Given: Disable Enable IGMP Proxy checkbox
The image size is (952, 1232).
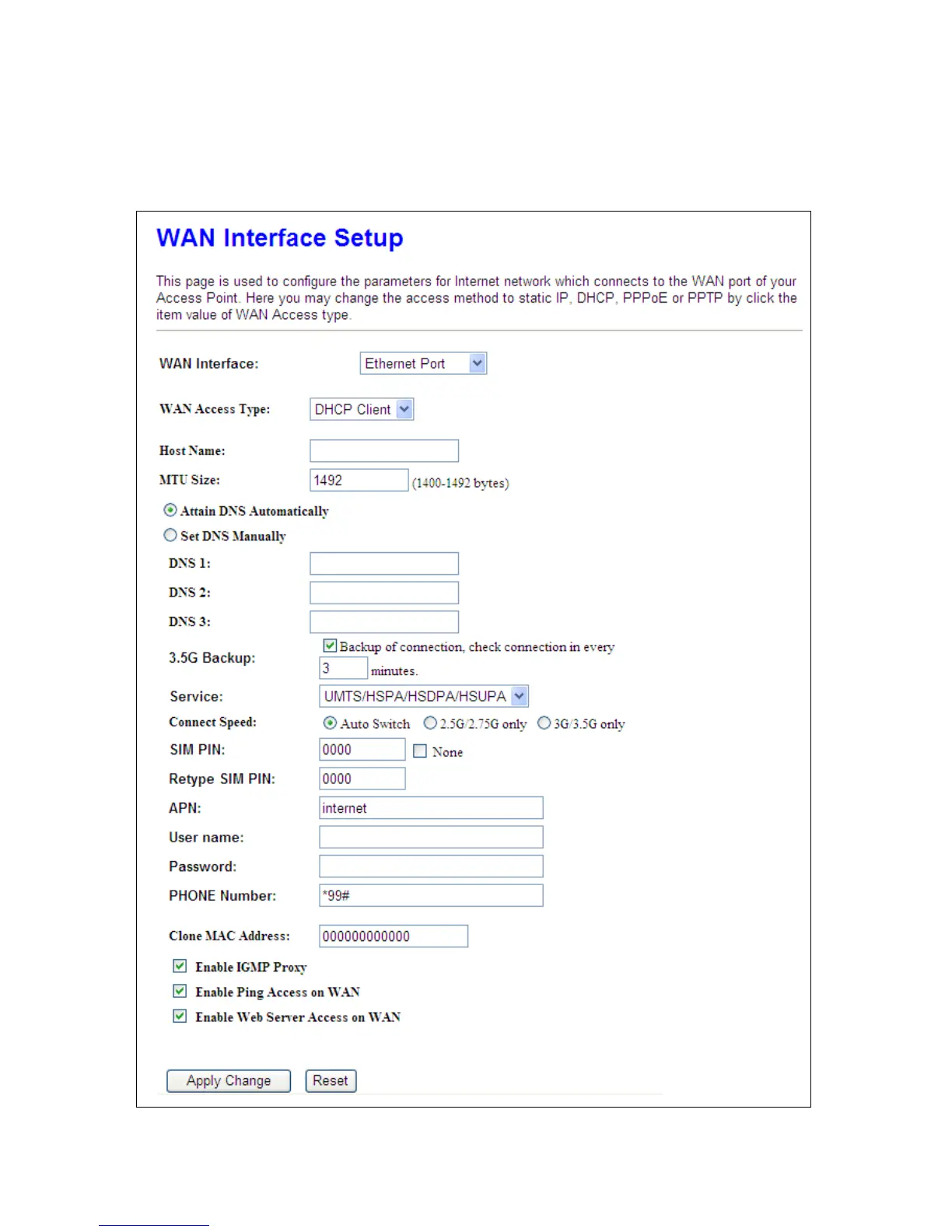Looking at the screenshot, I should click(180, 966).
